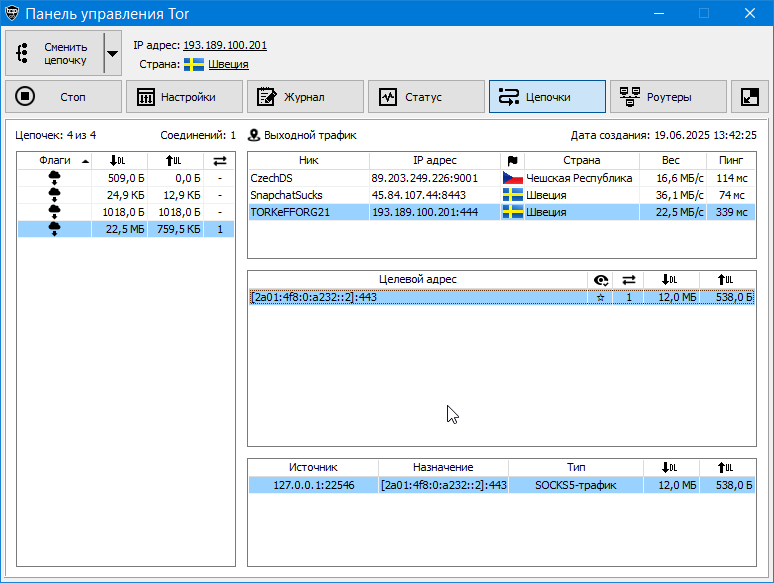The width and height of the screenshot is (774, 583).
Task: Sort connections by Тип column header
Action: 576,467
